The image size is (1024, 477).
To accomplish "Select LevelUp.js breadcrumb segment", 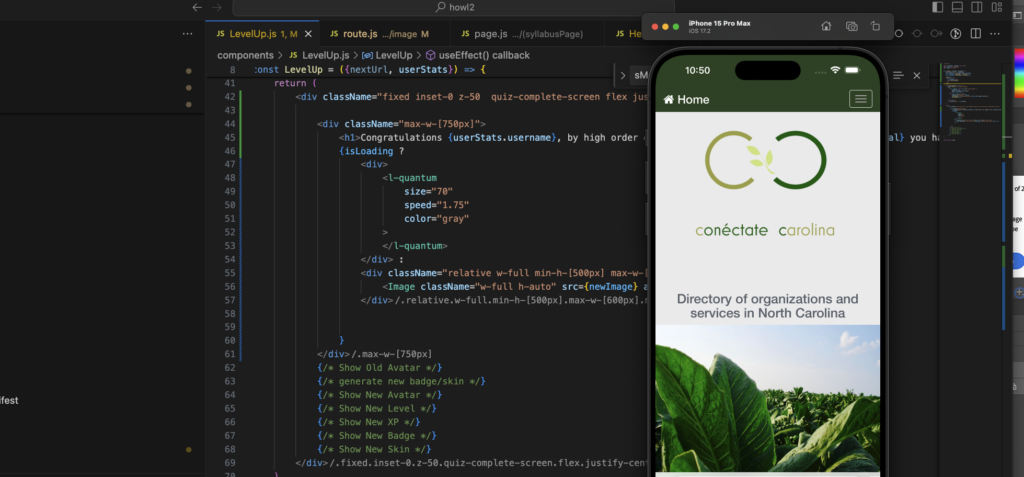I will pyautogui.click(x=319, y=56).
